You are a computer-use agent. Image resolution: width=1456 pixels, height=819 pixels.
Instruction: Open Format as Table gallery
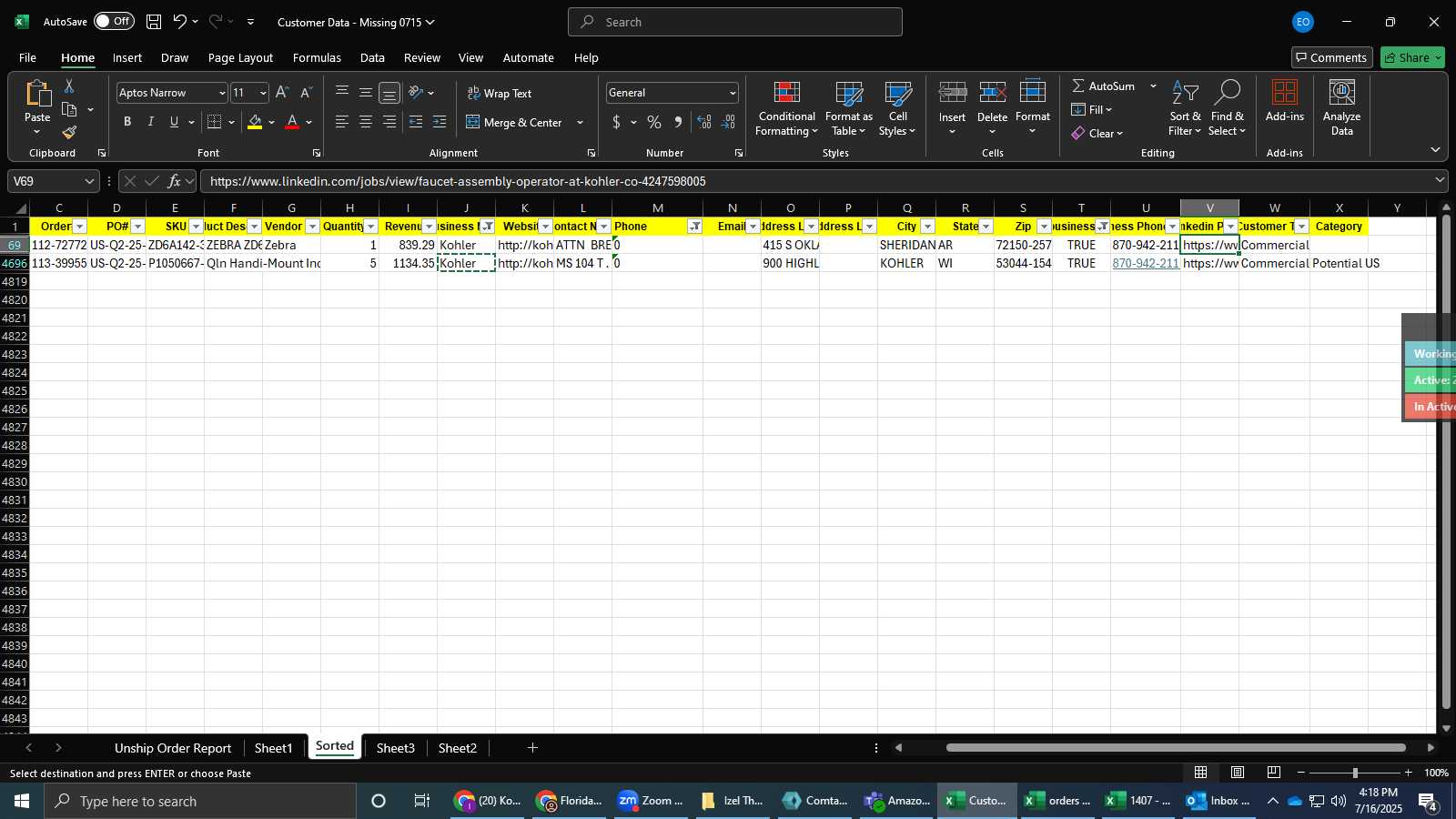point(848,109)
